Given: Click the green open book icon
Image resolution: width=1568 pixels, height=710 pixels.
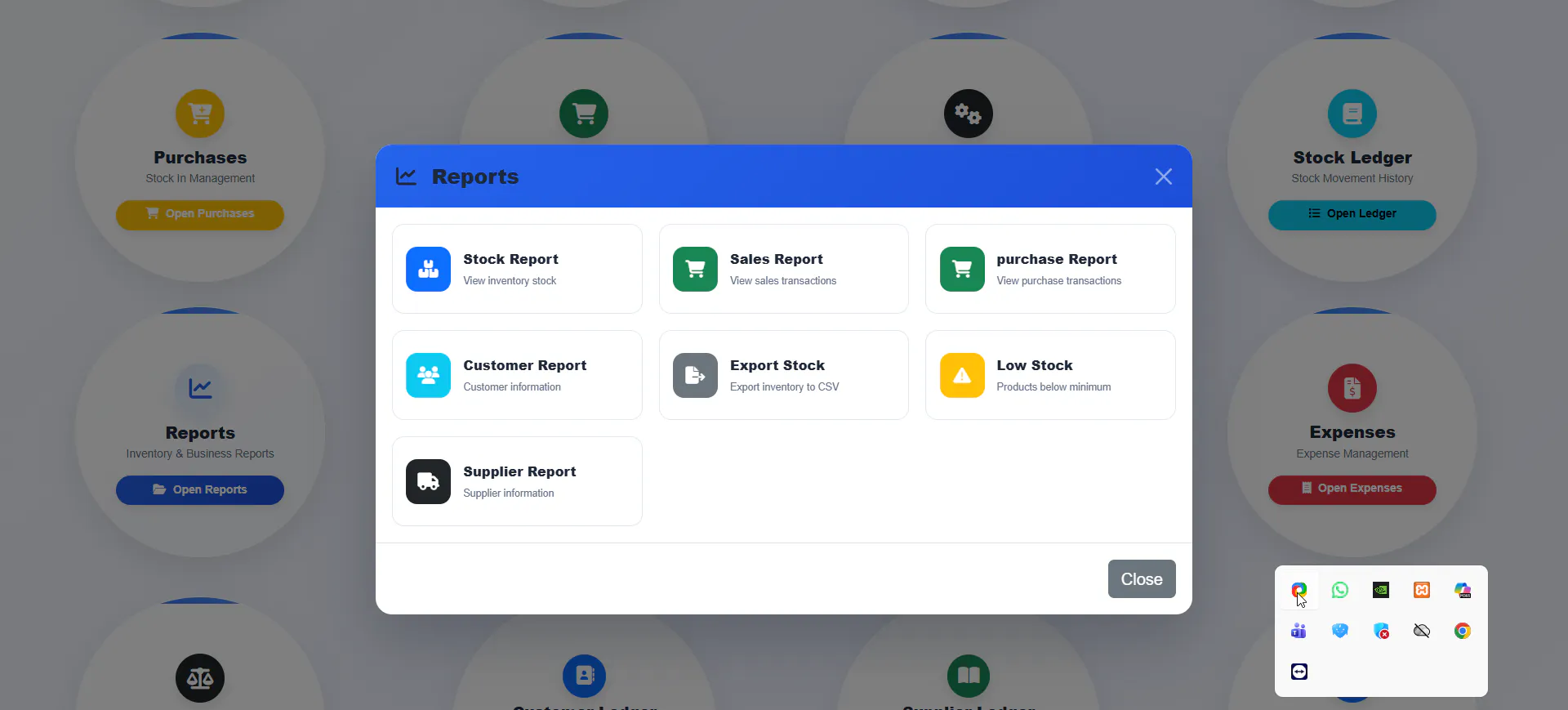Looking at the screenshot, I should pos(969,676).
